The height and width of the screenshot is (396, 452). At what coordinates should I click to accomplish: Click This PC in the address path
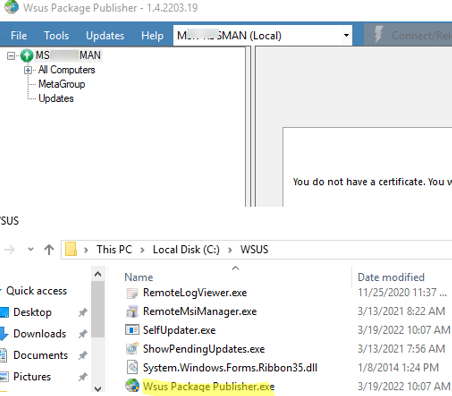tap(114, 249)
